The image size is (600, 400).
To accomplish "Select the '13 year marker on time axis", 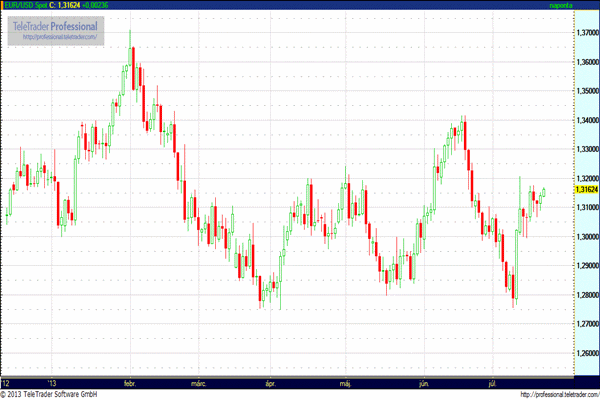I will 53,382.
